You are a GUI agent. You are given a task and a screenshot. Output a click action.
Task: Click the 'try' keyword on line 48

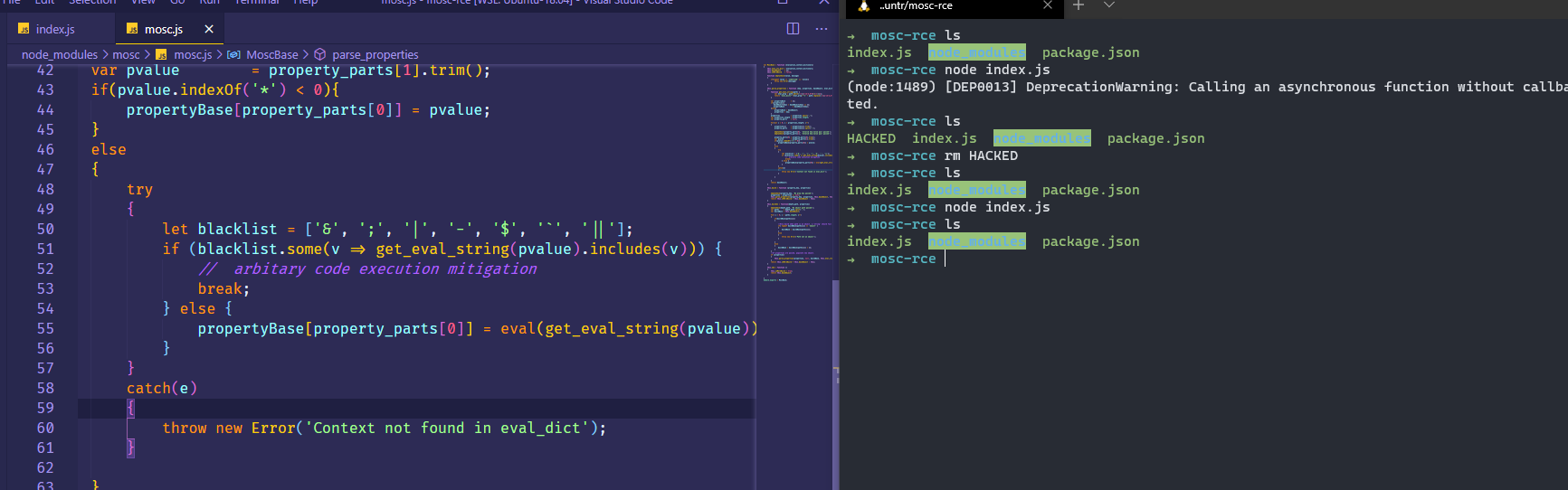[139, 189]
